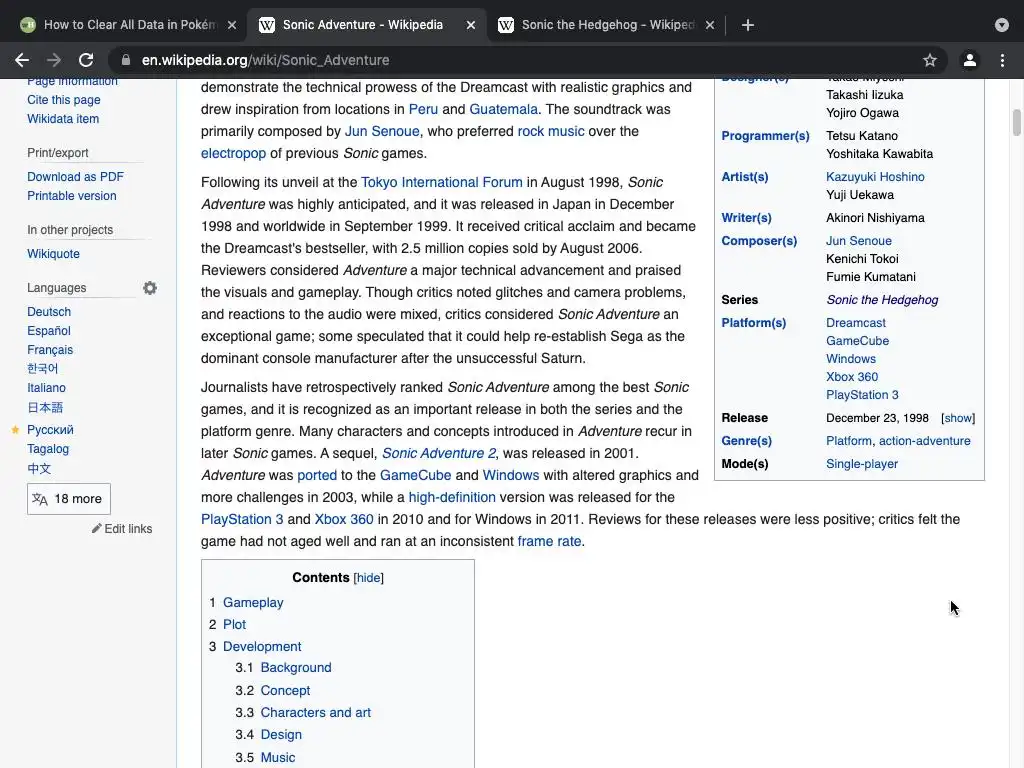Screen dimensions: 1024x768
Task: Open Jun Senoue link in article text
Action: [382, 131]
